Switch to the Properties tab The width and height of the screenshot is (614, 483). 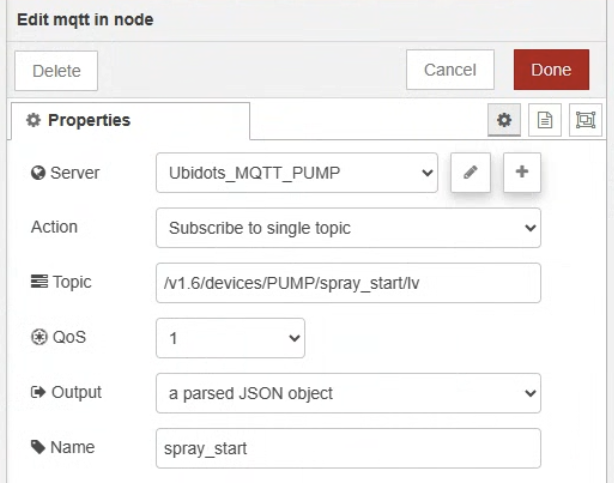point(79,120)
